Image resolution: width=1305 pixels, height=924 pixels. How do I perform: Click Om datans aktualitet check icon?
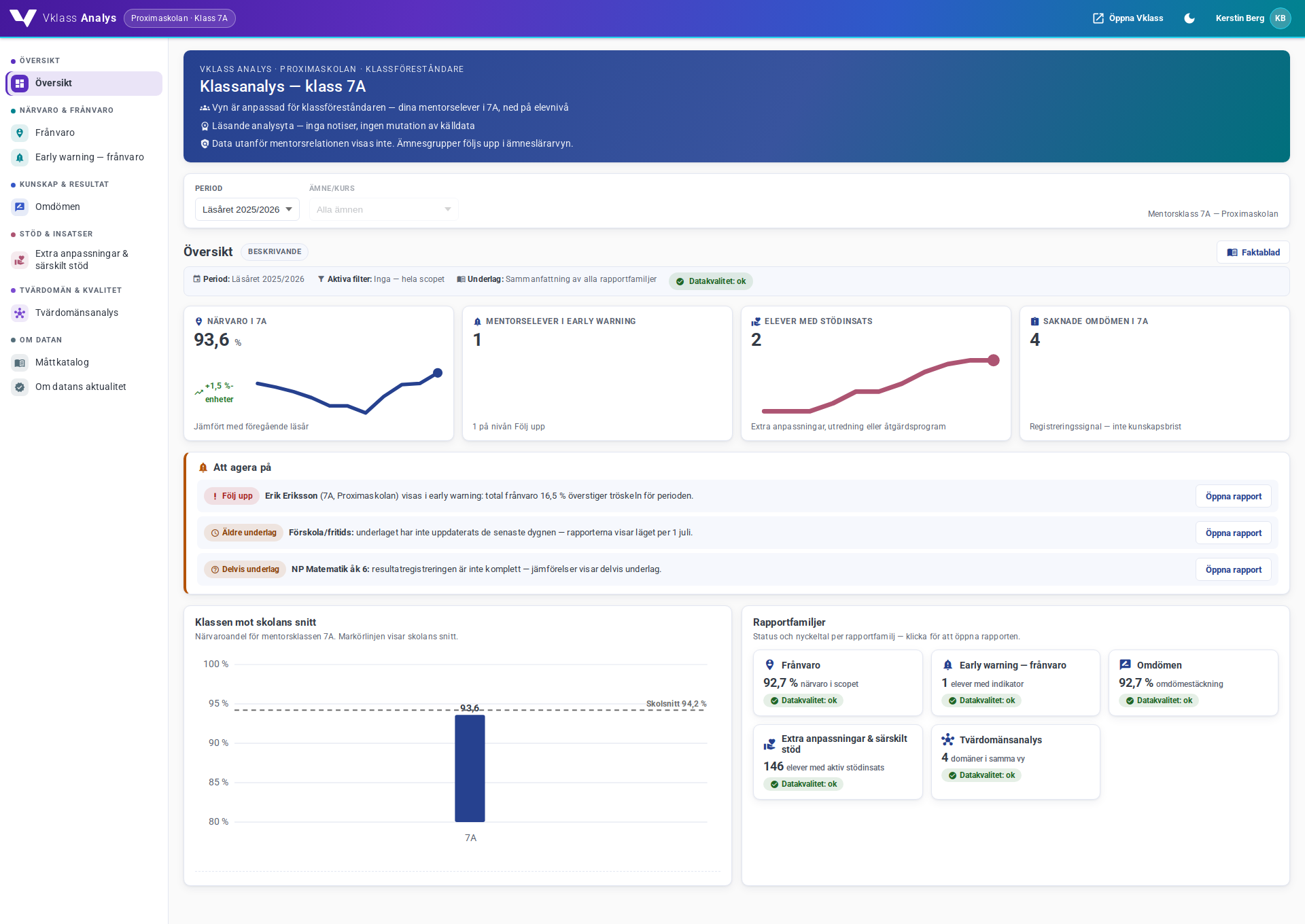[20, 387]
